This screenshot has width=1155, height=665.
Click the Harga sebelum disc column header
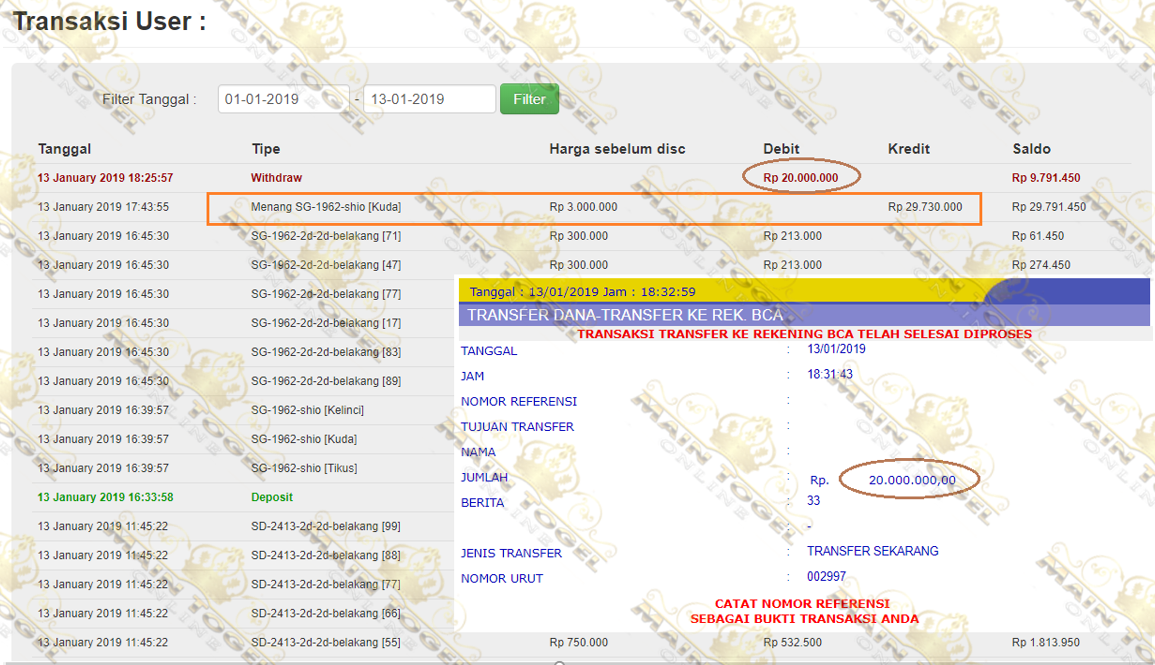pos(617,149)
